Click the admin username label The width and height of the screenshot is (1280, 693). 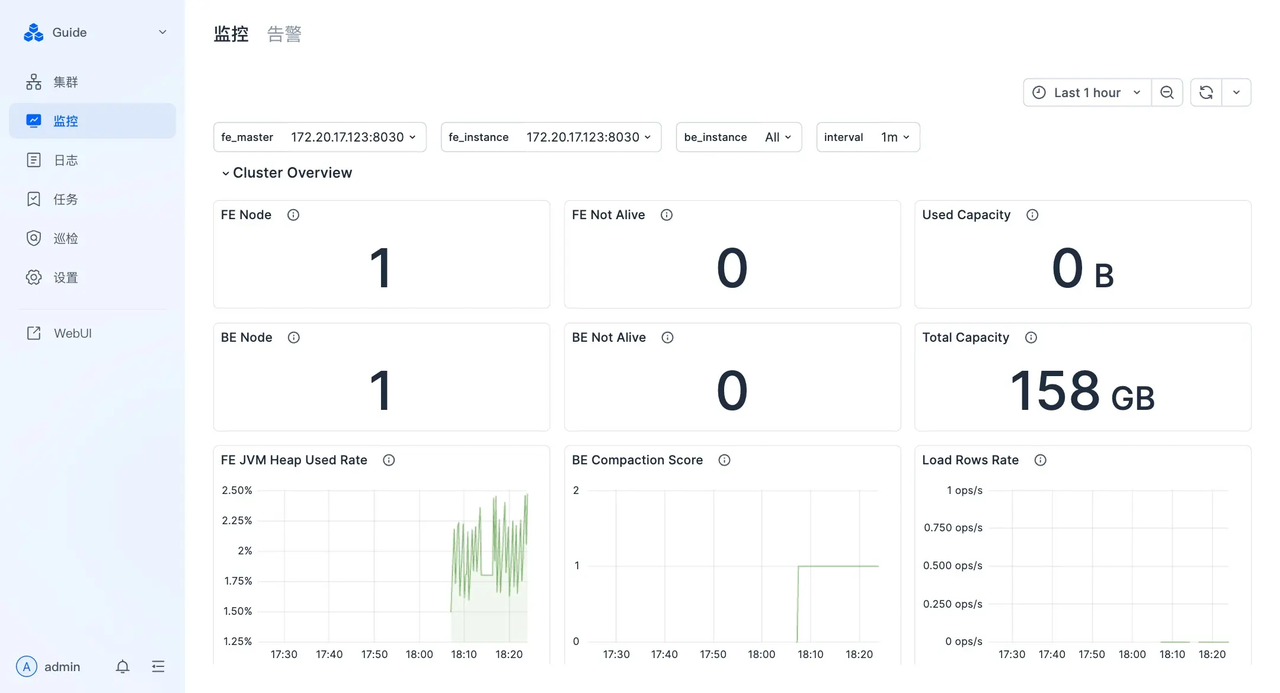[x=62, y=667]
